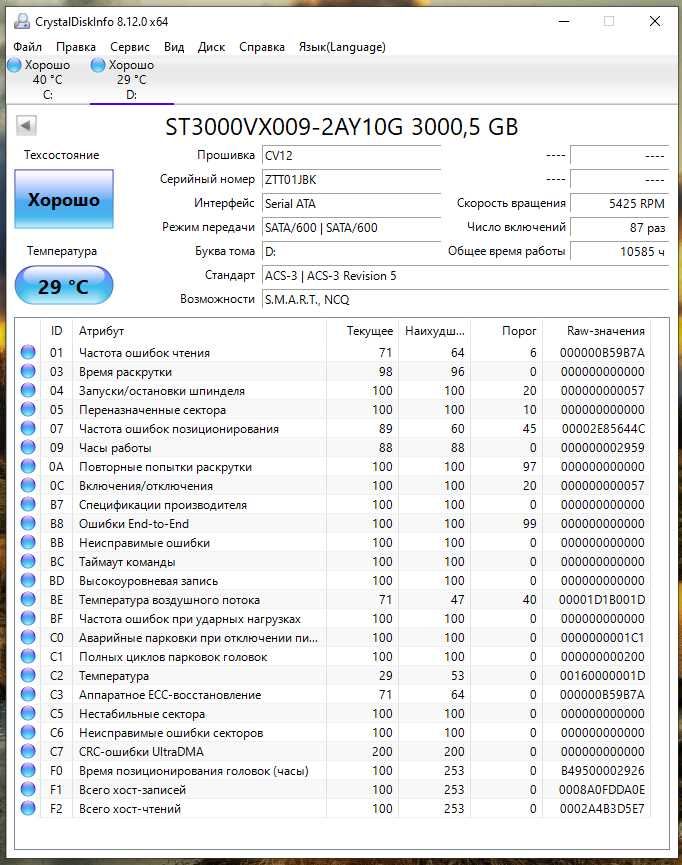The height and width of the screenshot is (865, 682).
Task: Click status orb for 0C Включения/отключения
Action: pyautogui.click(x=28, y=485)
